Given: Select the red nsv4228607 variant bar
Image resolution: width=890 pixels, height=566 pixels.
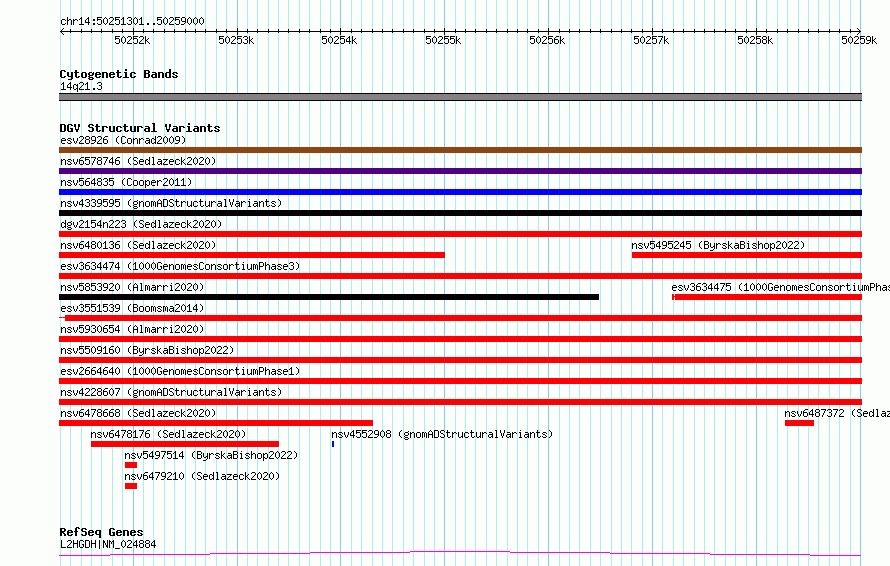Looking at the screenshot, I should (460, 402).
